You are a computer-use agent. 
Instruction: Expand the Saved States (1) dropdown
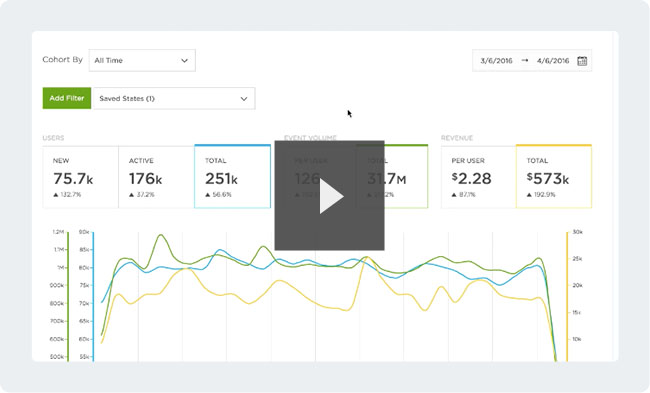(174, 98)
